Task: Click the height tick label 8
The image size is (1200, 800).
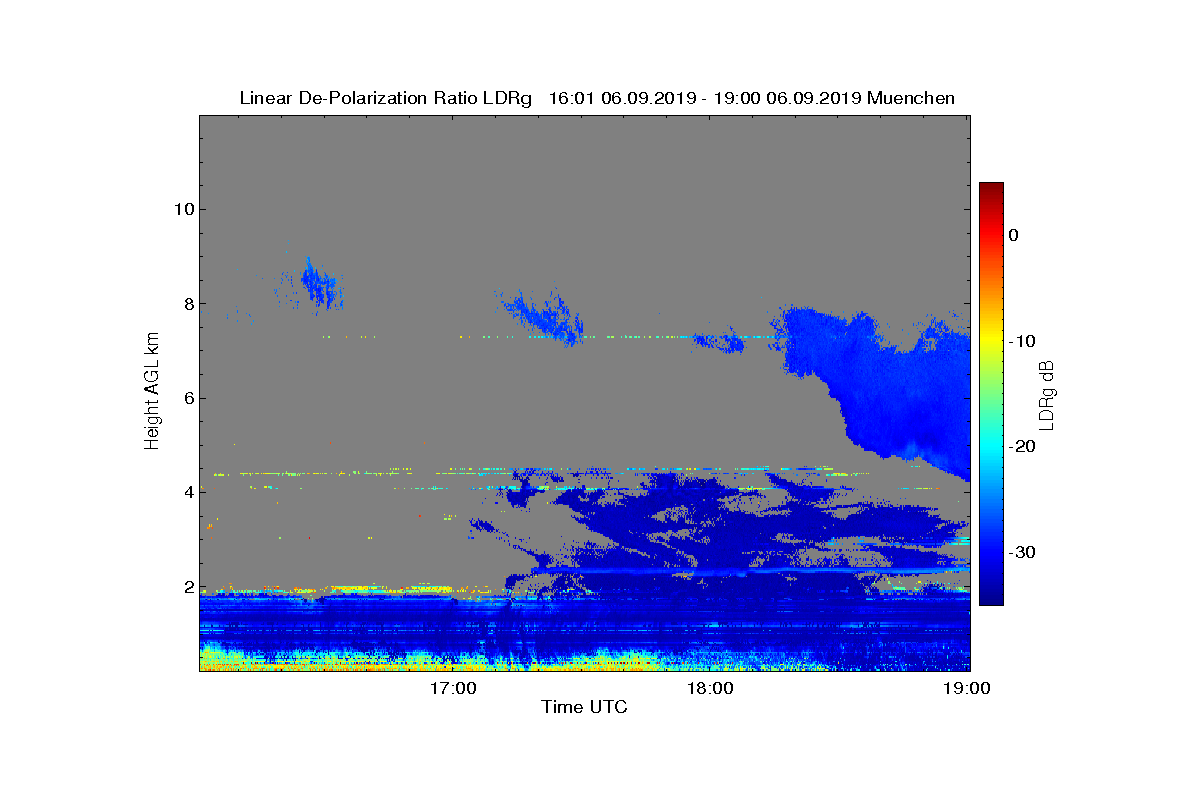Action: click(x=188, y=304)
